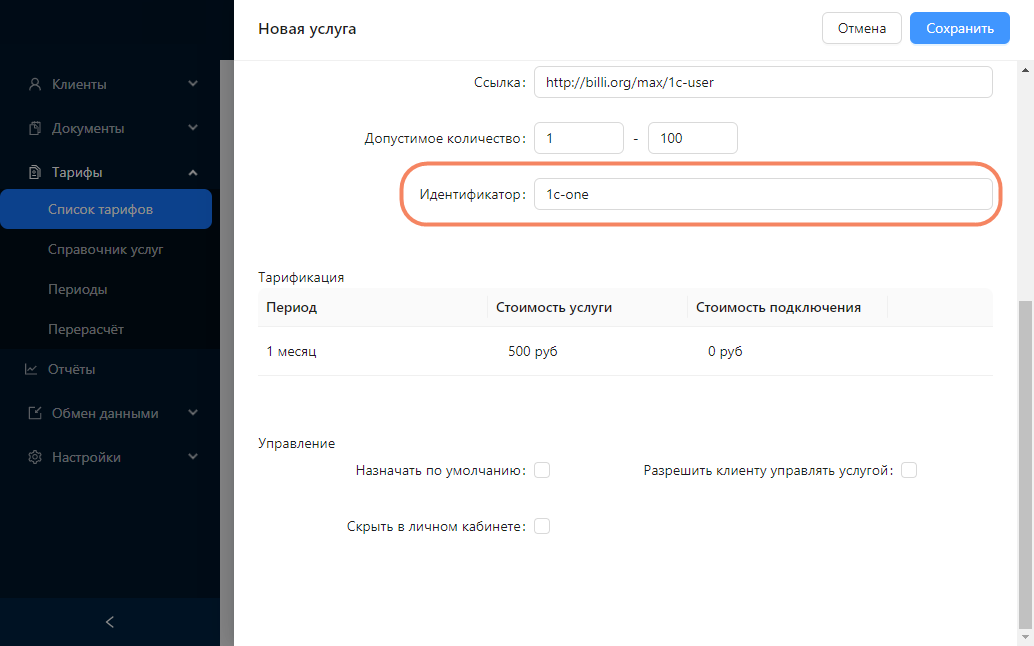This screenshot has width=1034, height=646.
Task: Expand the Клиенты menu chevron
Action: pyautogui.click(x=193, y=84)
